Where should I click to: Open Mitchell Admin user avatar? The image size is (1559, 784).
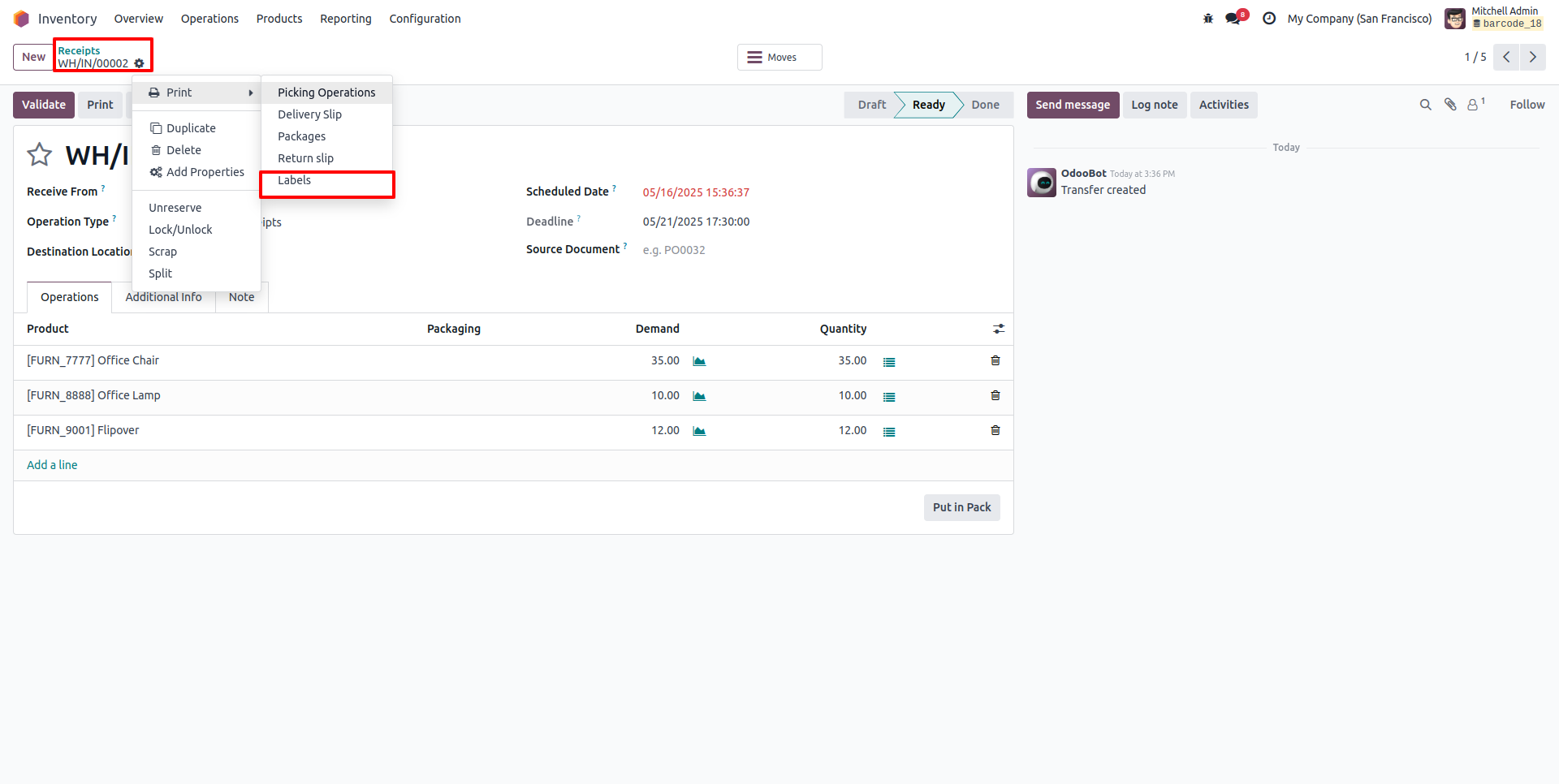coord(1455,18)
